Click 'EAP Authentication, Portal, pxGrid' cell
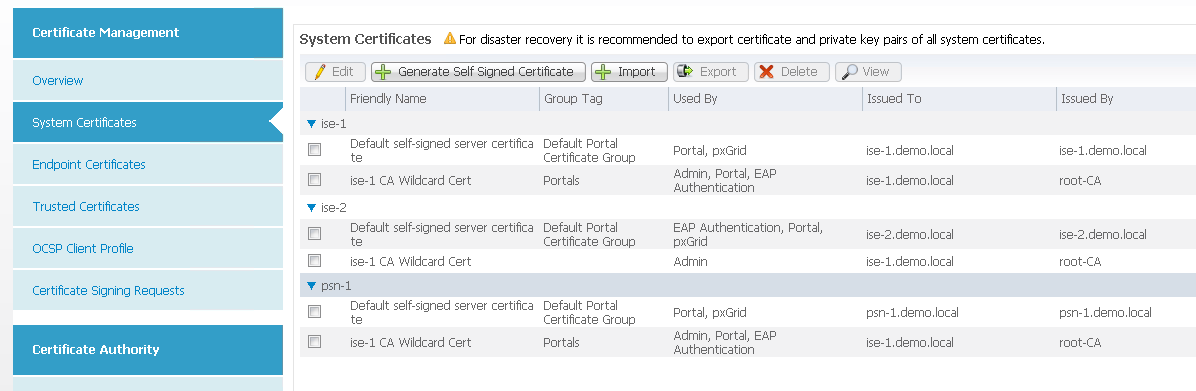 [748, 234]
